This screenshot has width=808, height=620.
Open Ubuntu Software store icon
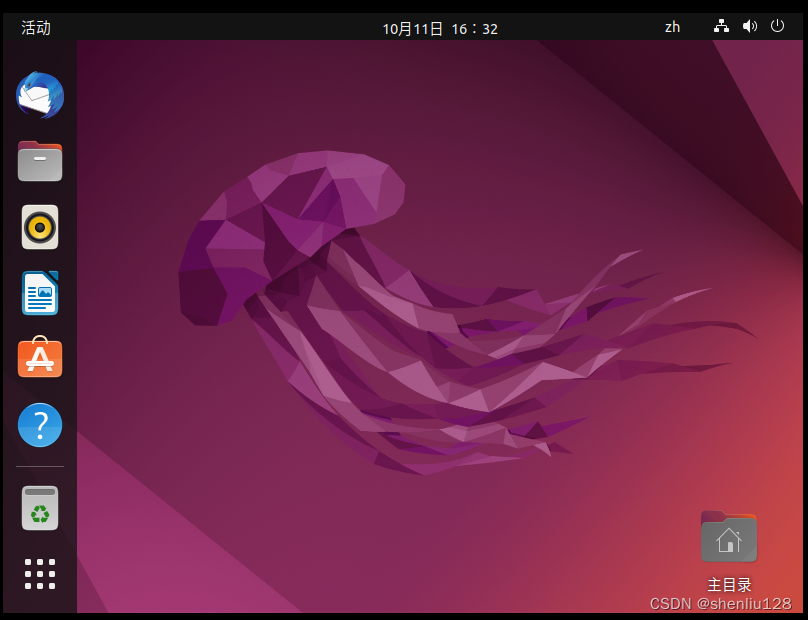coord(40,357)
